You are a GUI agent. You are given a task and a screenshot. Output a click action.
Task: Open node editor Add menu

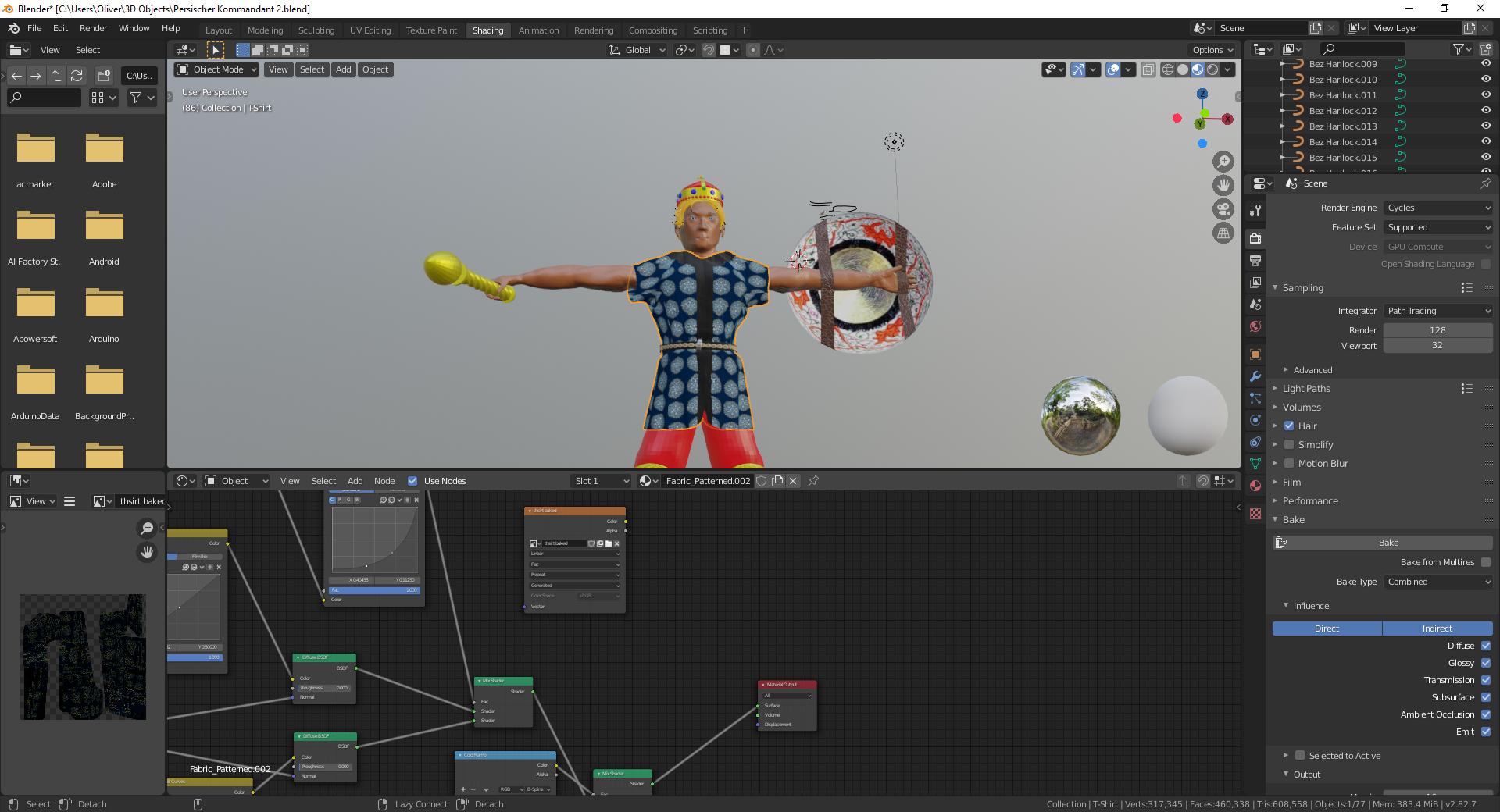click(355, 481)
